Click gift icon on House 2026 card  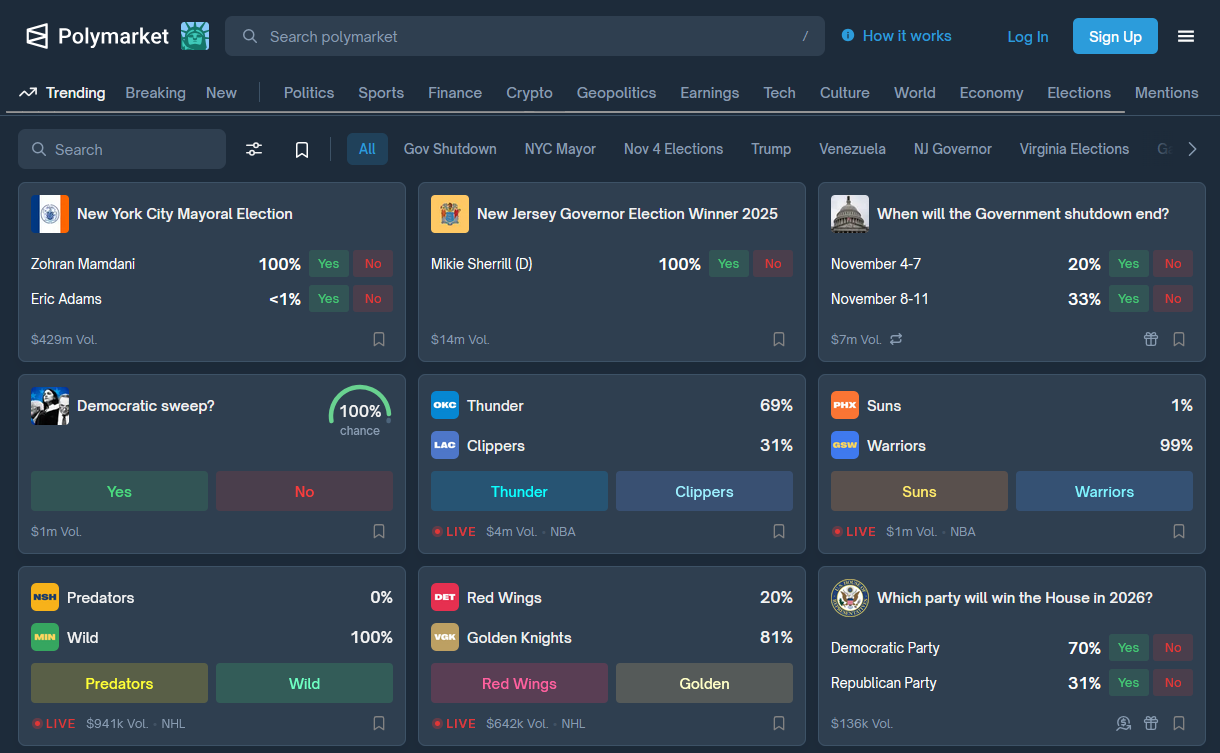click(1151, 723)
